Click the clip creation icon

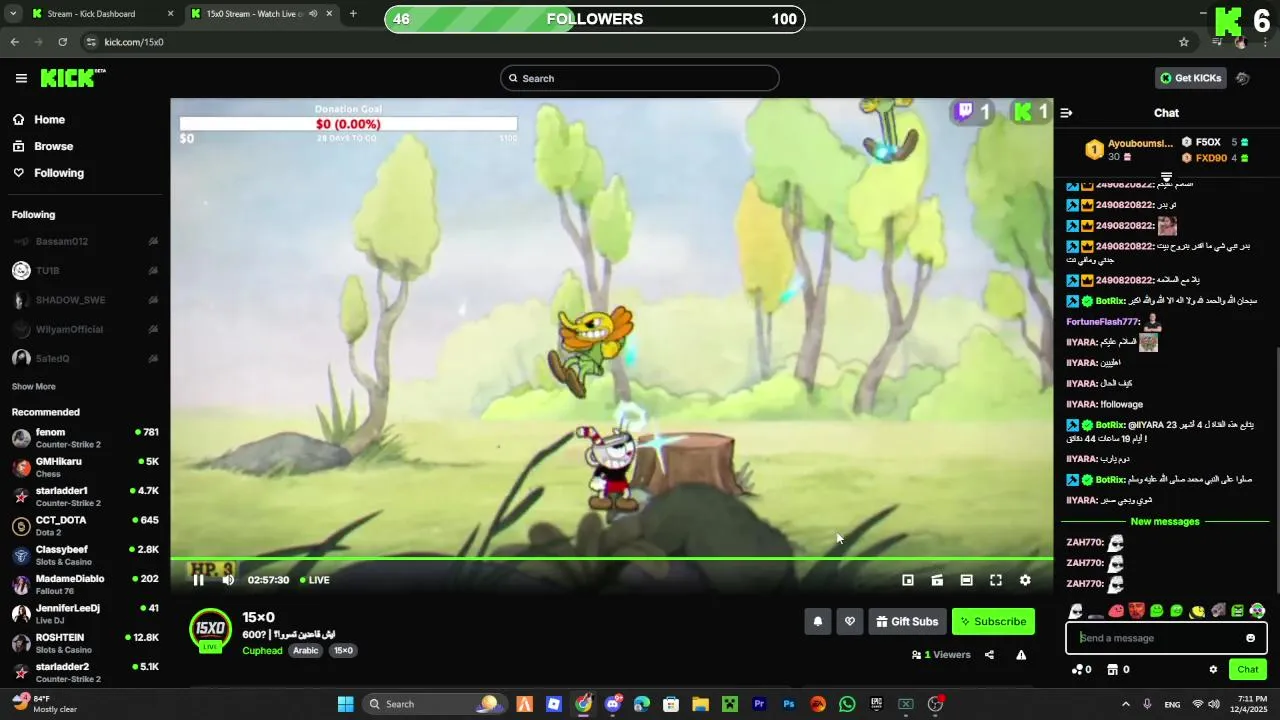[937, 580]
